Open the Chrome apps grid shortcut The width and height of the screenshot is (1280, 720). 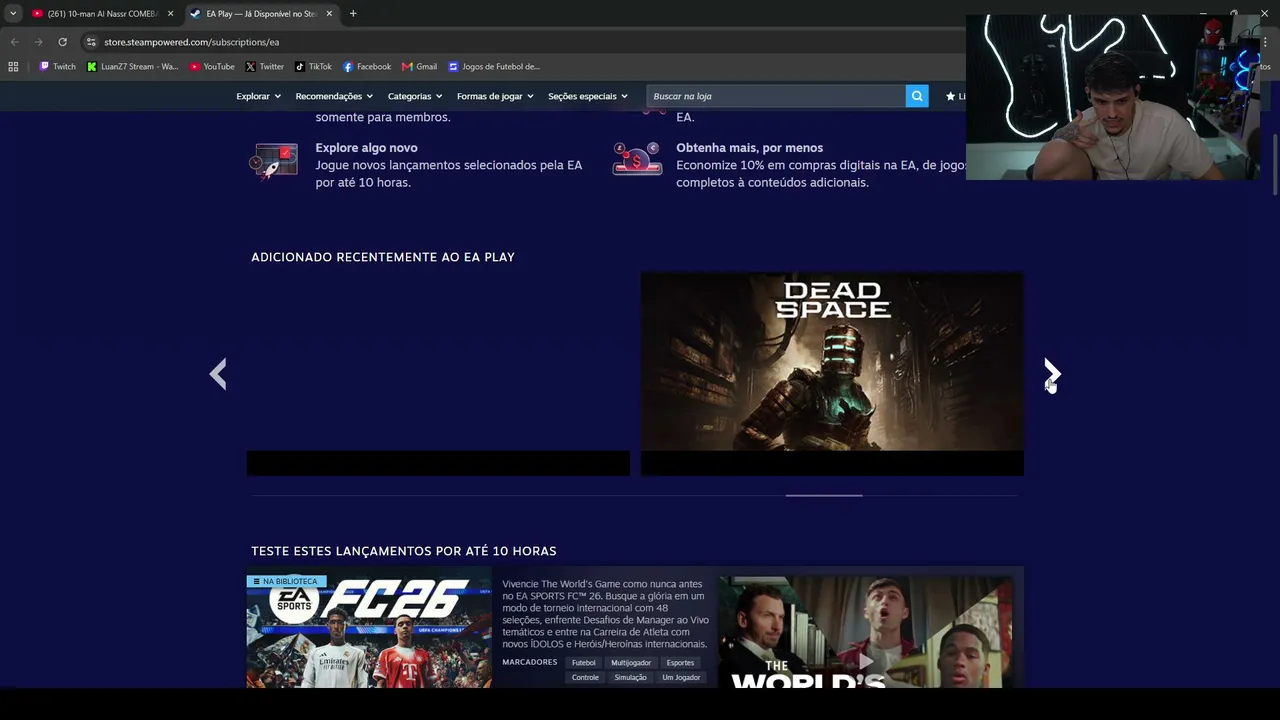(13, 67)
